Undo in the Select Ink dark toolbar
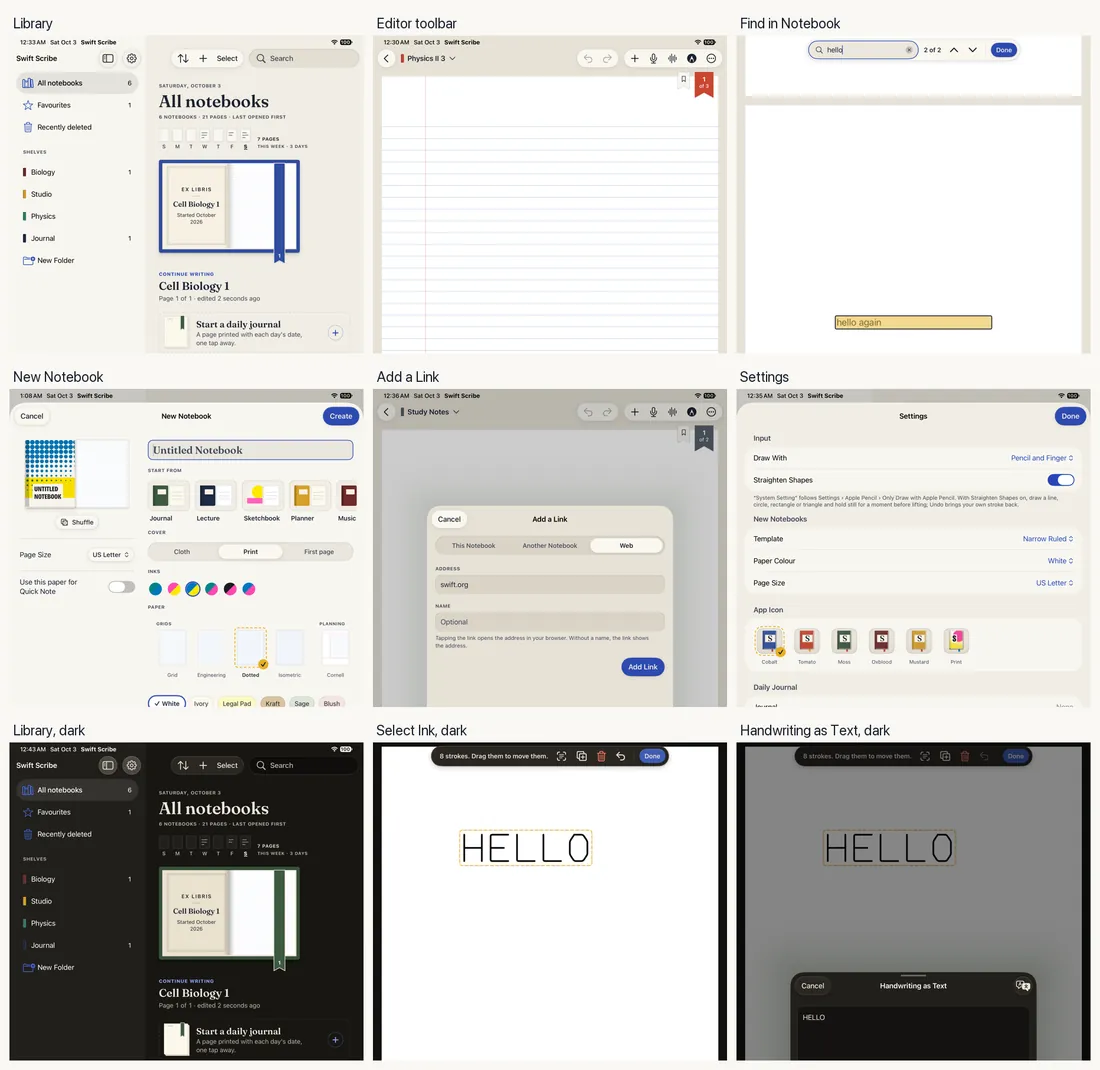Viewport: 1100px width, 1070px height. 621,756
